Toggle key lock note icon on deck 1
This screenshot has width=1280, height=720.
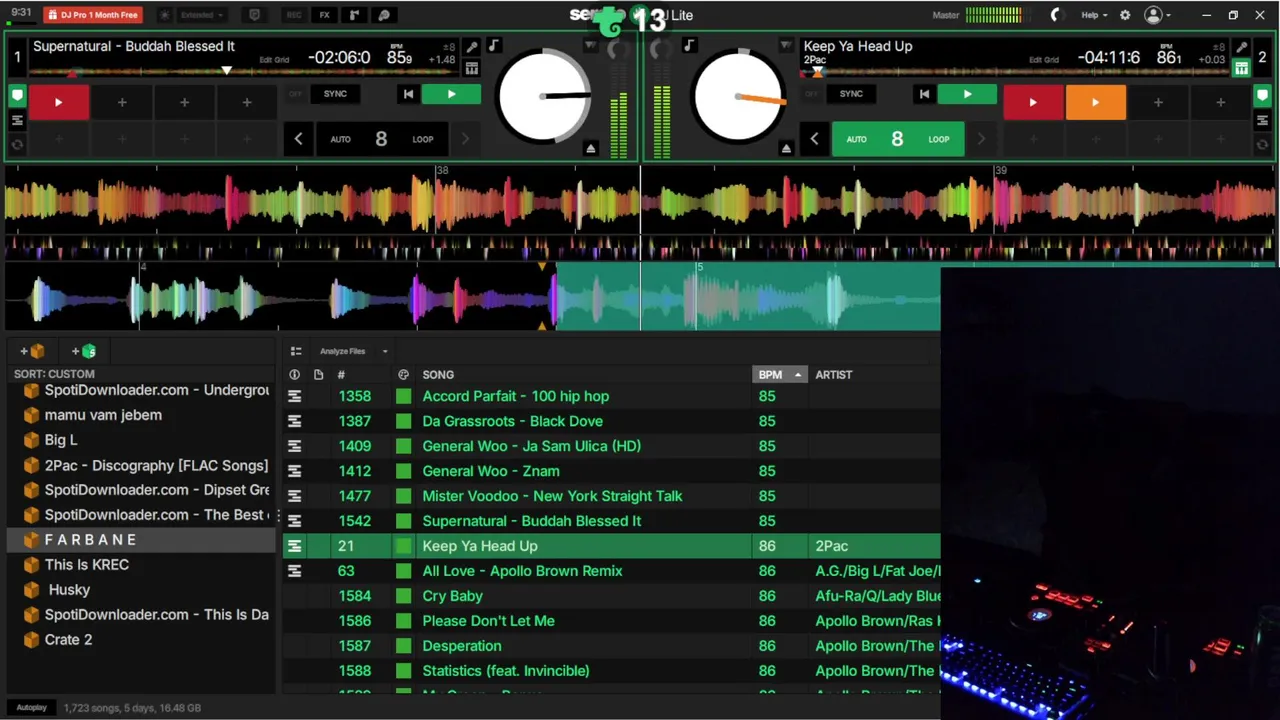pos(493,46)
